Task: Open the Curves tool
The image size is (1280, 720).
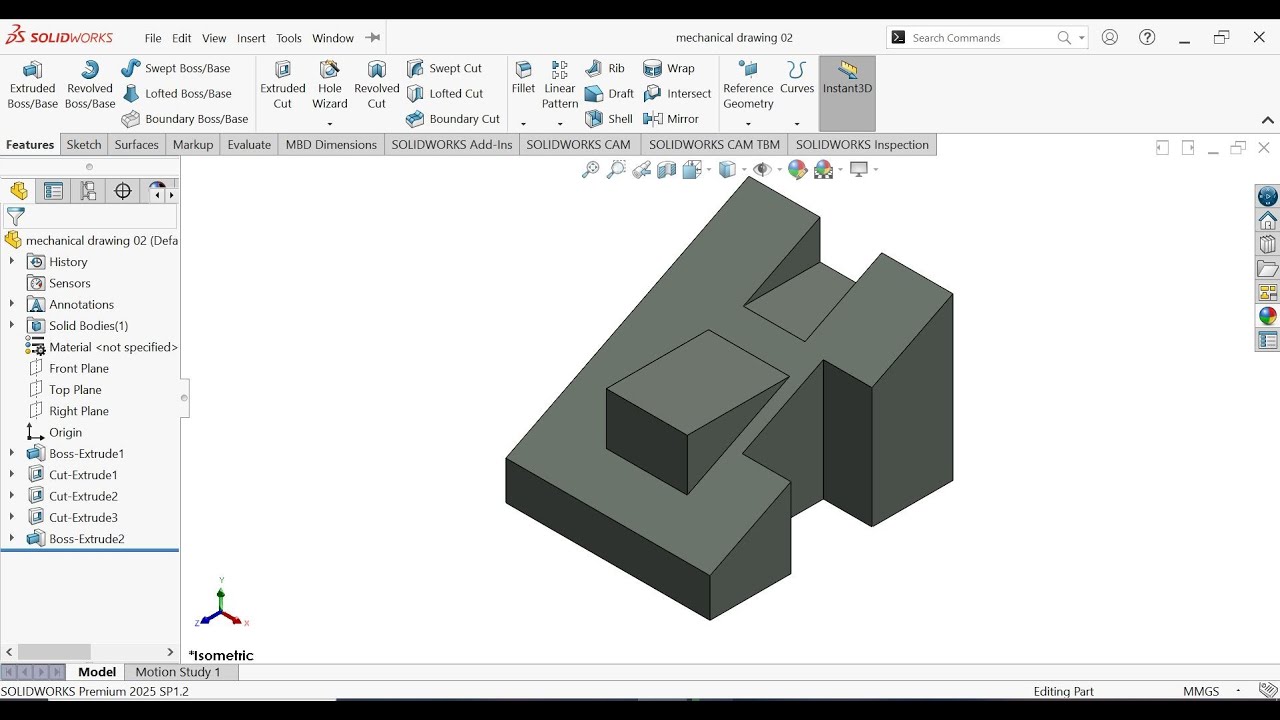Action: coord(797,78)
